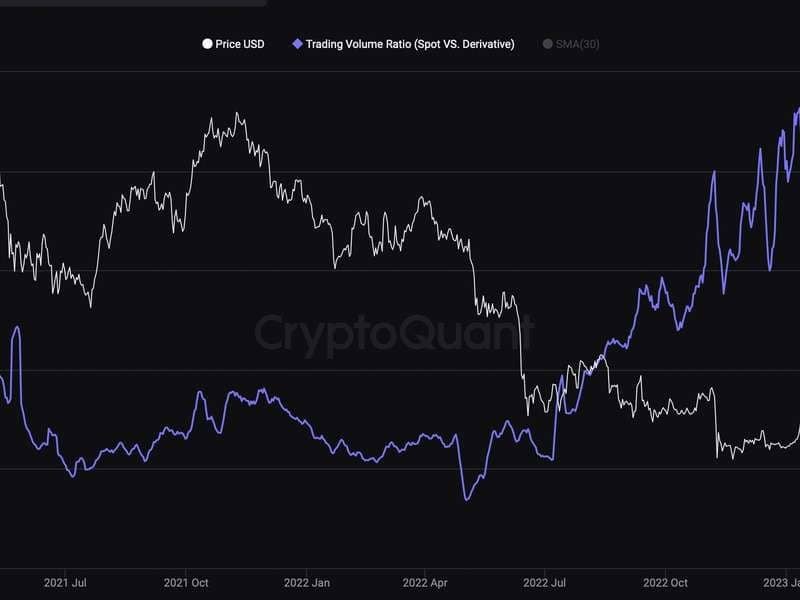The width and height of the screenshot is (800, 600).
Task: Select the 2021 Jul axis label
Action: point(65,583)
